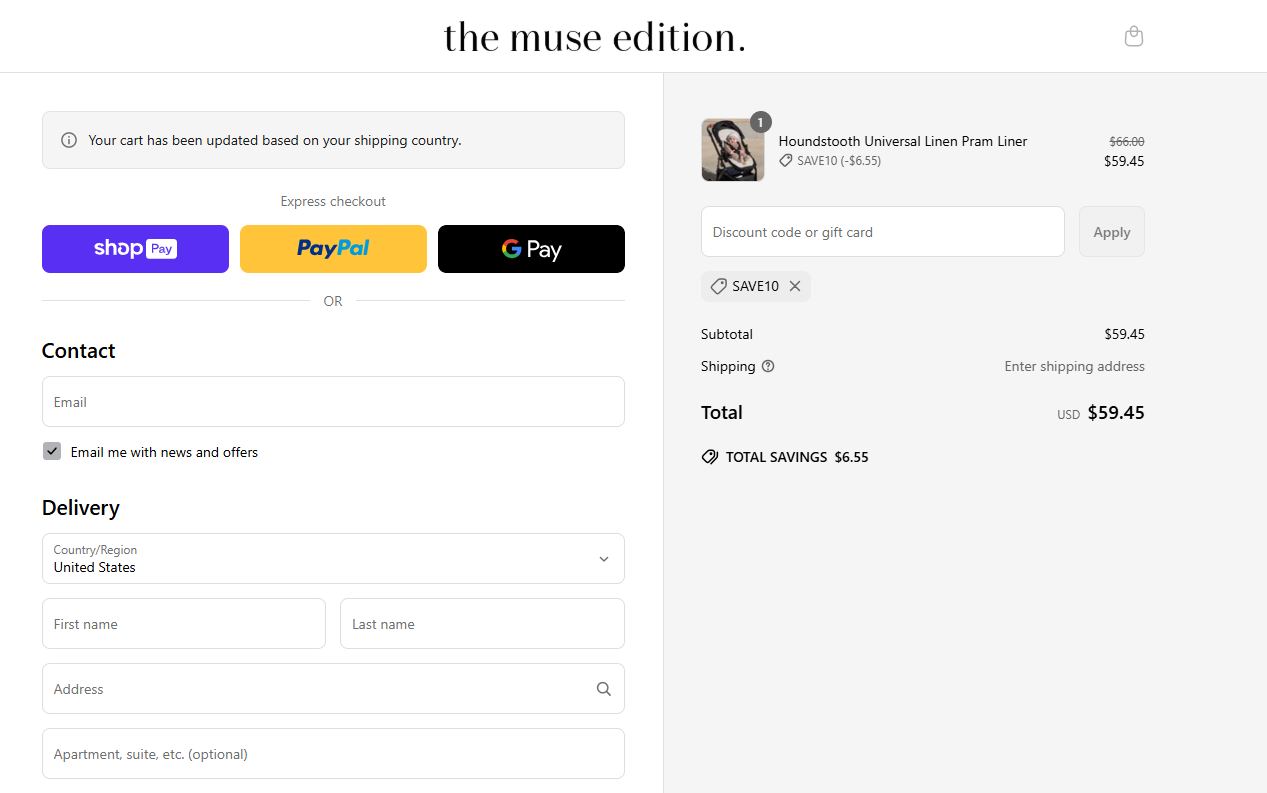Click the SAVE10 discount tag icon under product
The image size is (1267, 793).
pyautogui.click(x=786, y=161)
